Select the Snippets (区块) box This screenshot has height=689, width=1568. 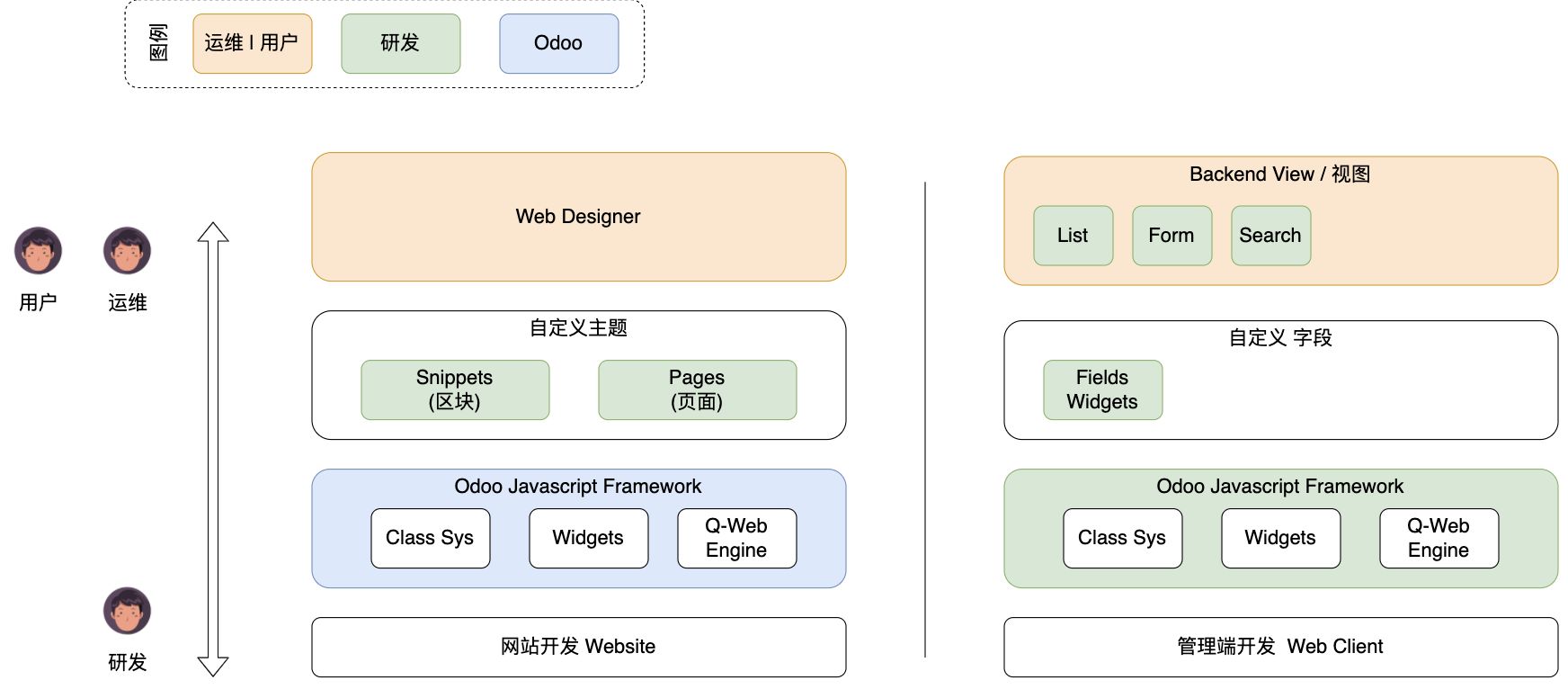(x=455, y=390)
